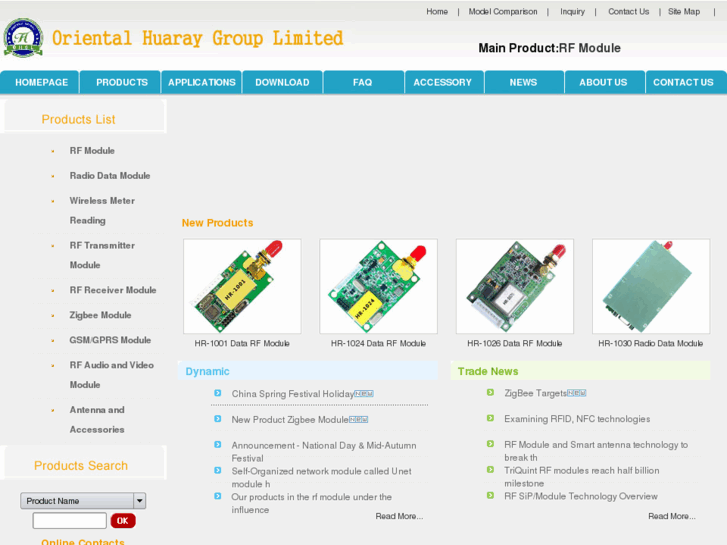Click the NEW badge after New Product Zigbee Module
This screenshot has width=727, height=545.
[358, 420]
